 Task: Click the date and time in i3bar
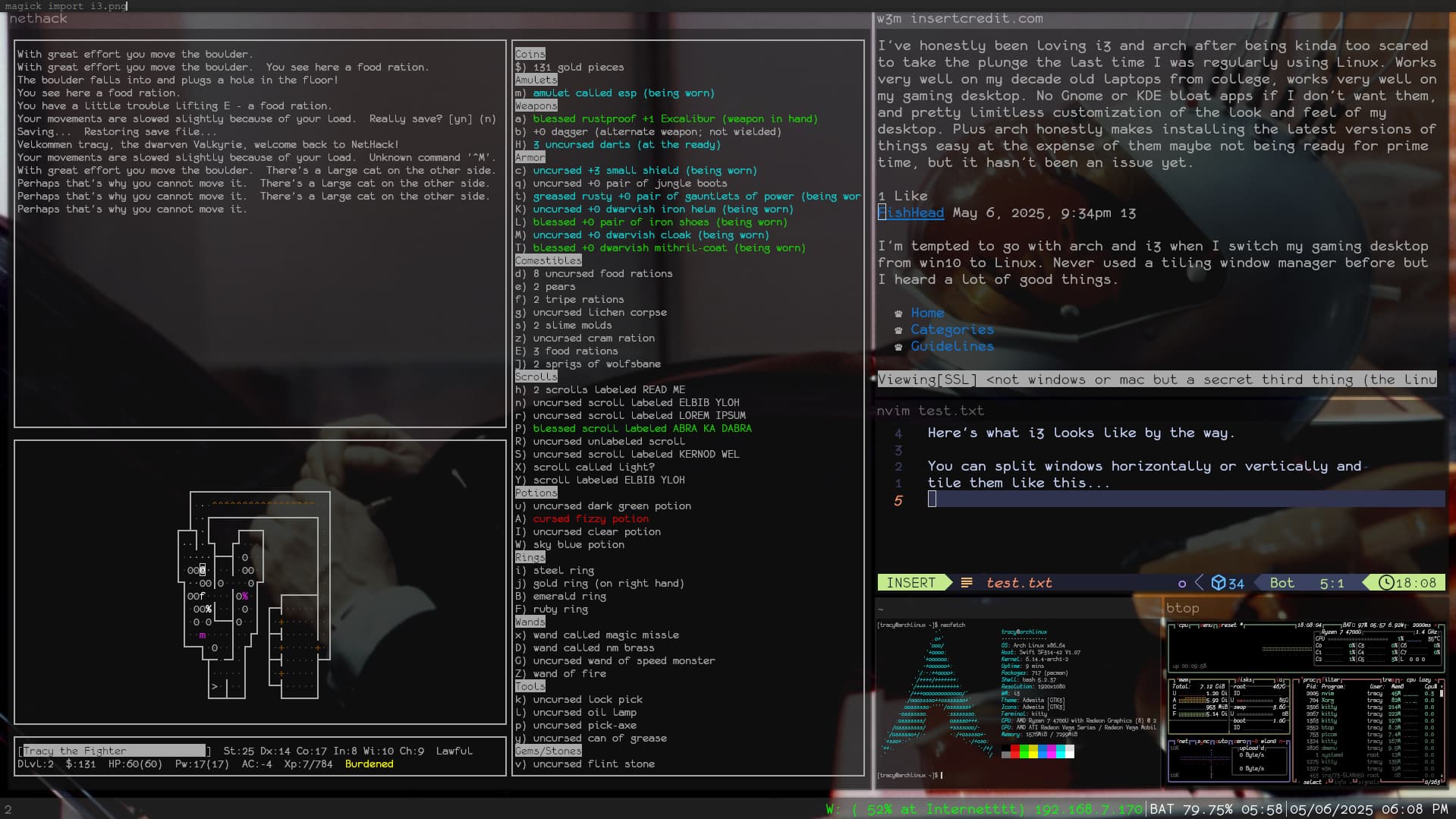[1368, 810]
